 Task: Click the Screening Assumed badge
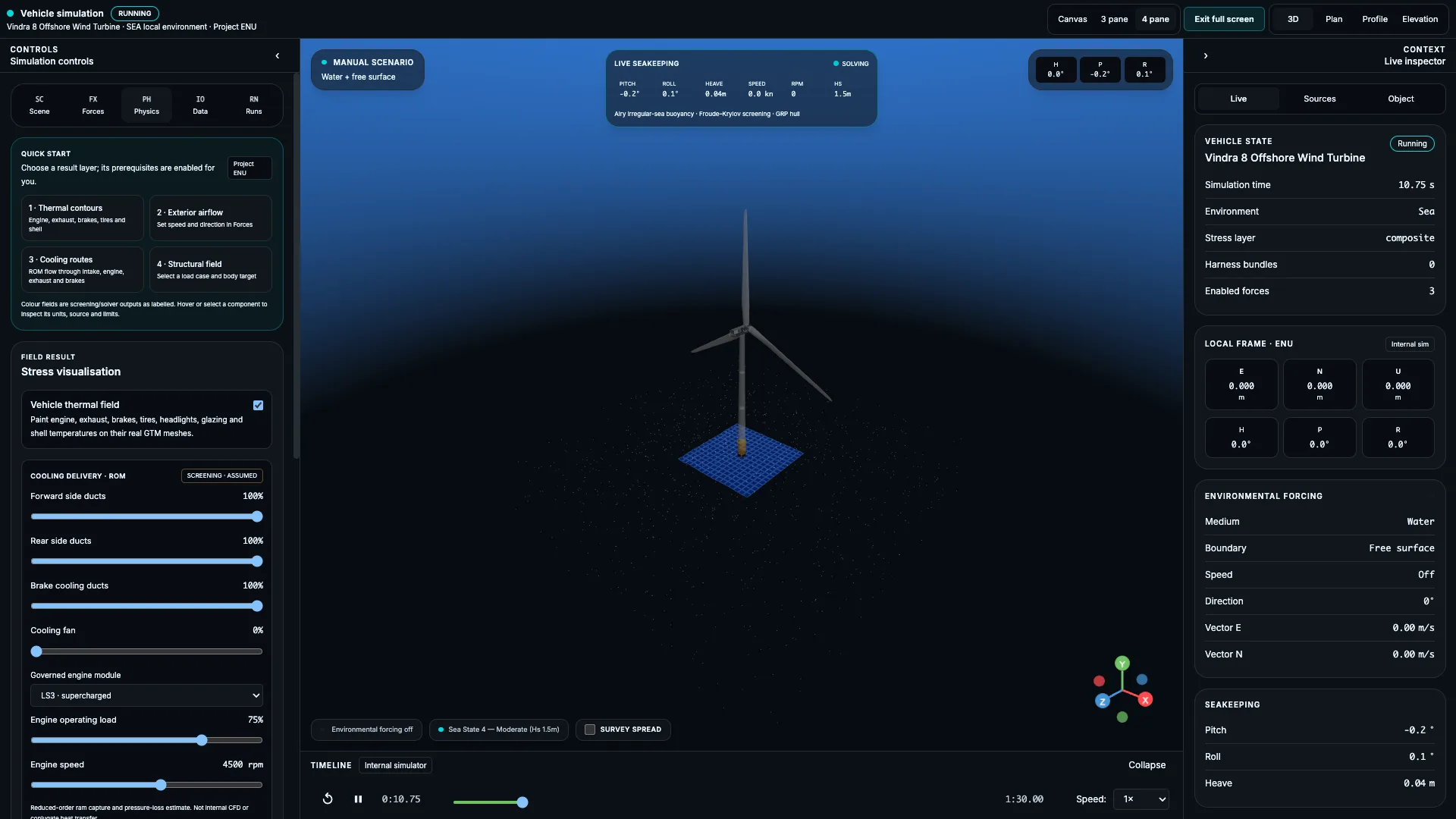pyautogui.click(x=221, y=475)
